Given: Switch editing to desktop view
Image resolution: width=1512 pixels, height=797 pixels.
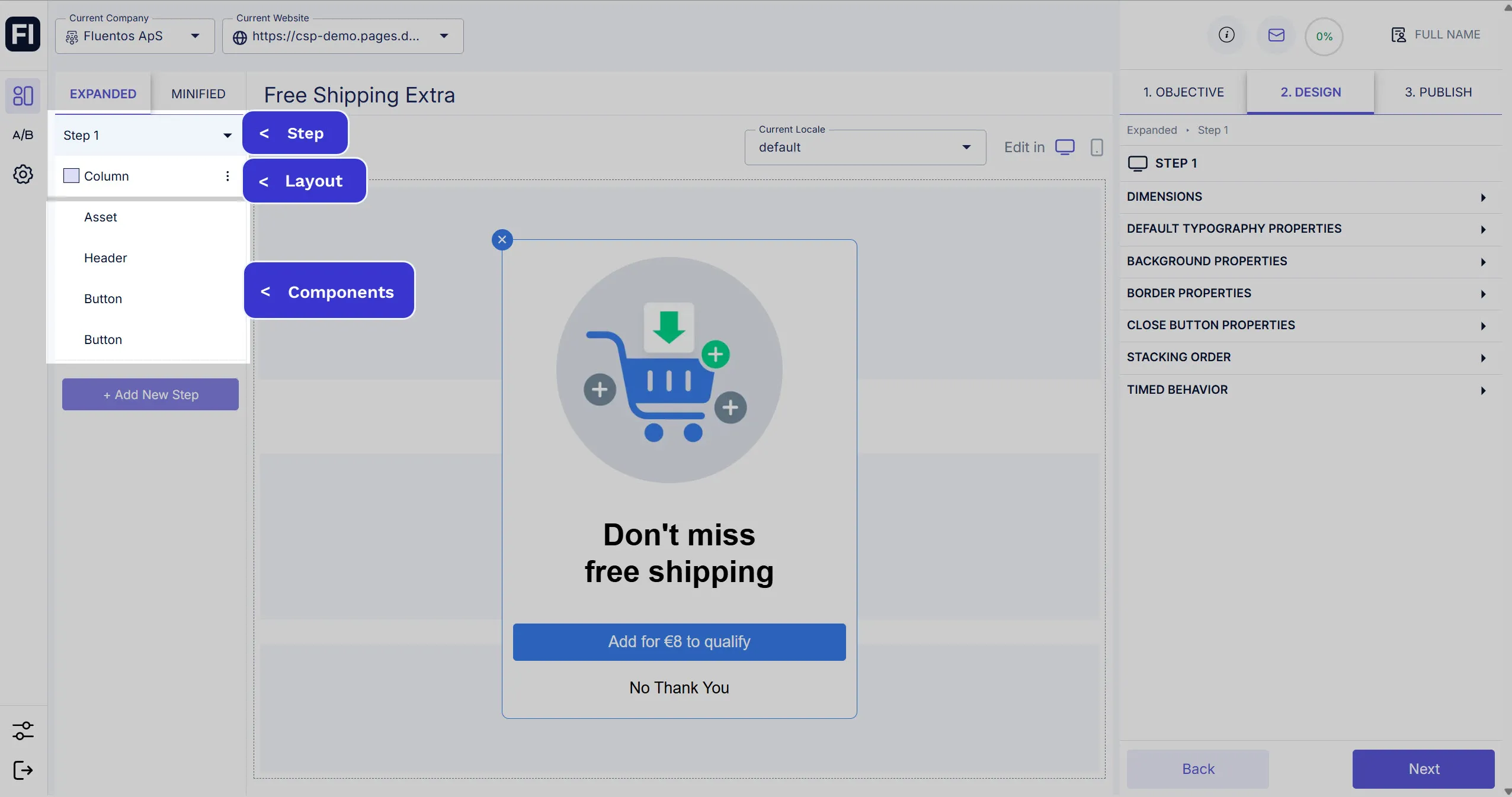Looking at the screenshot, I should pyautogui.click(x=1065, y=147).
